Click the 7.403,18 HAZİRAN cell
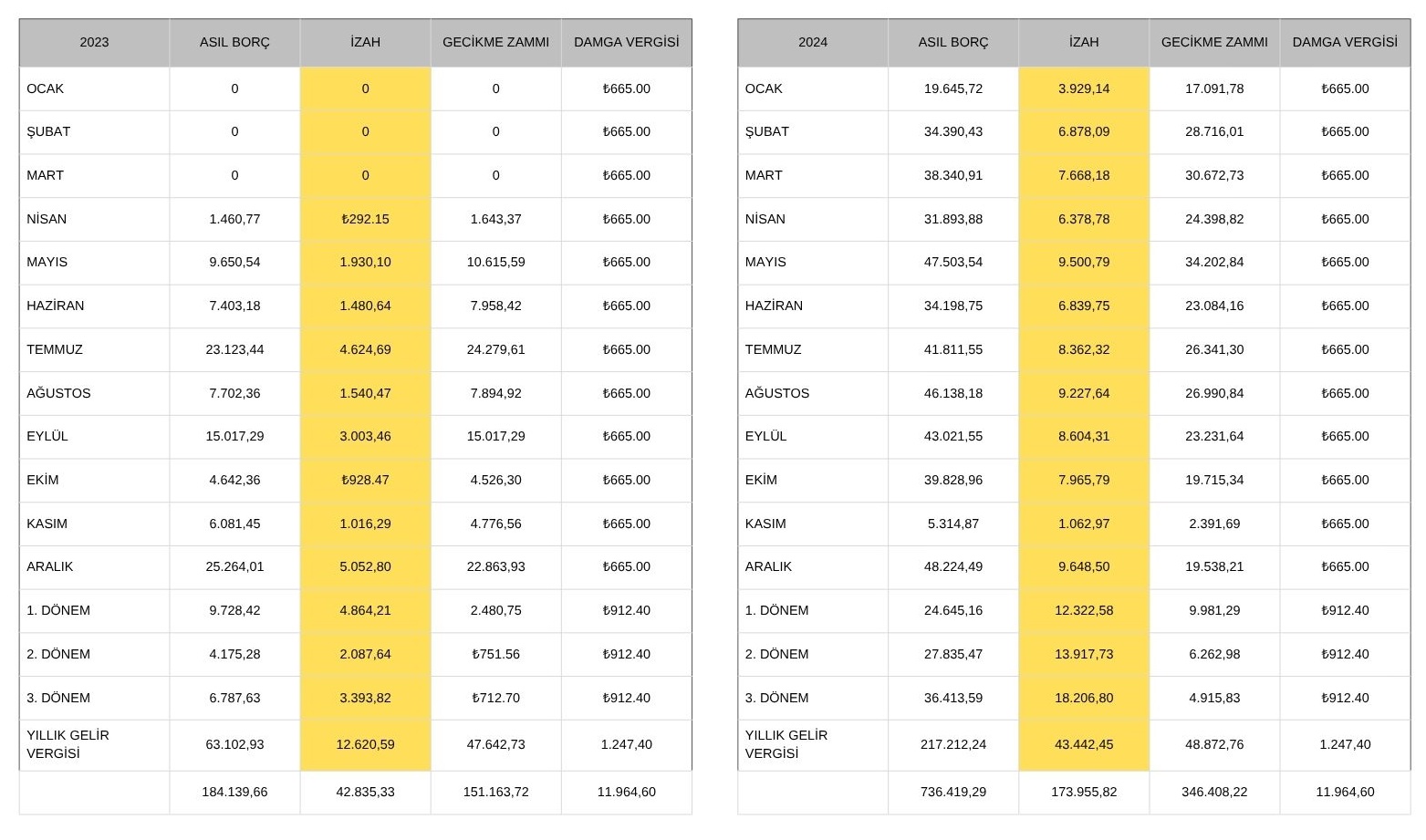 pos(234,306)
